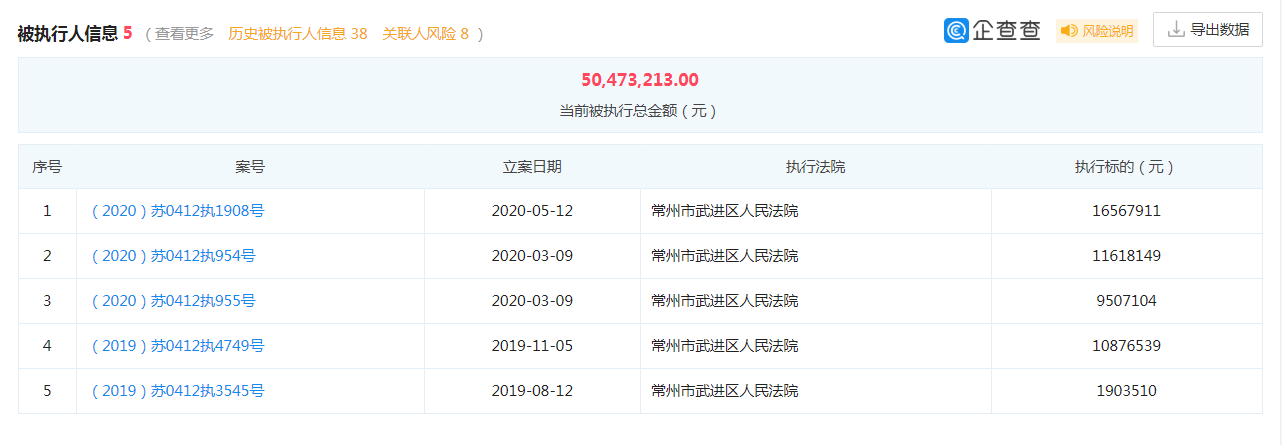This screenshot has height=445, width=1282.
Task: Open case (2019)苏0412执4749号
Action: pos(177,346)
